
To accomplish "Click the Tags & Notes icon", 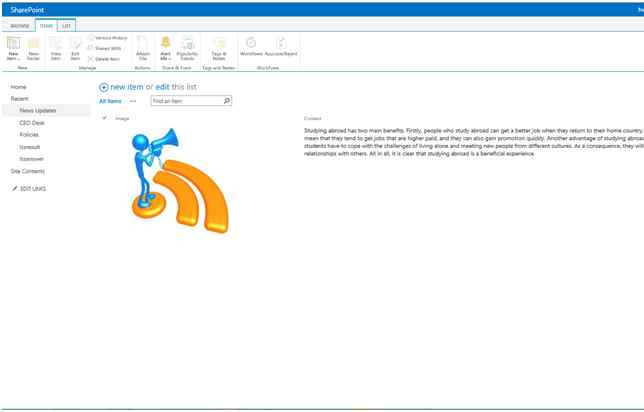I will tap(219, 48).
